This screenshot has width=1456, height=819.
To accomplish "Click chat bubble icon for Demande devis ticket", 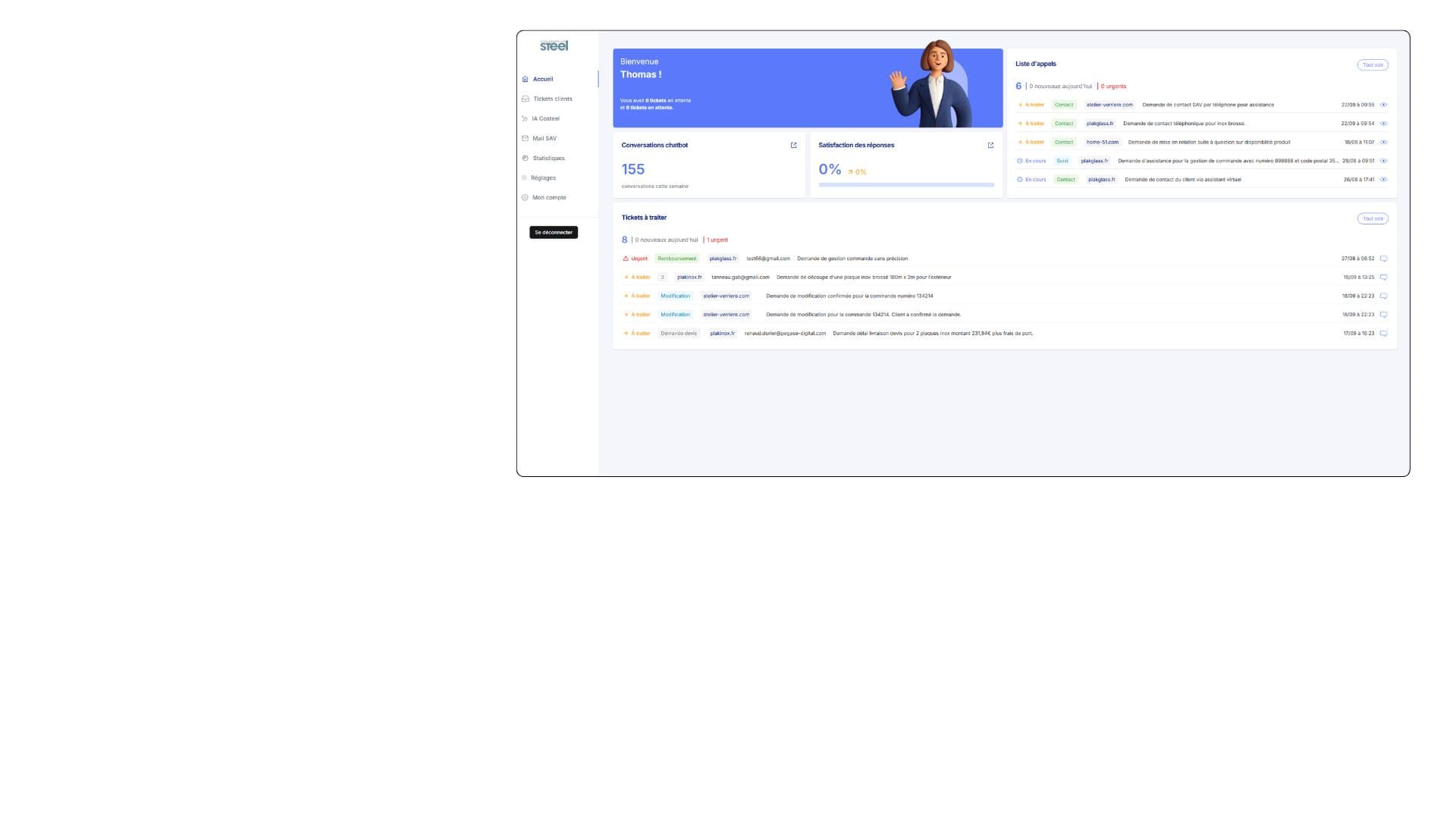I will point(1383,334).
